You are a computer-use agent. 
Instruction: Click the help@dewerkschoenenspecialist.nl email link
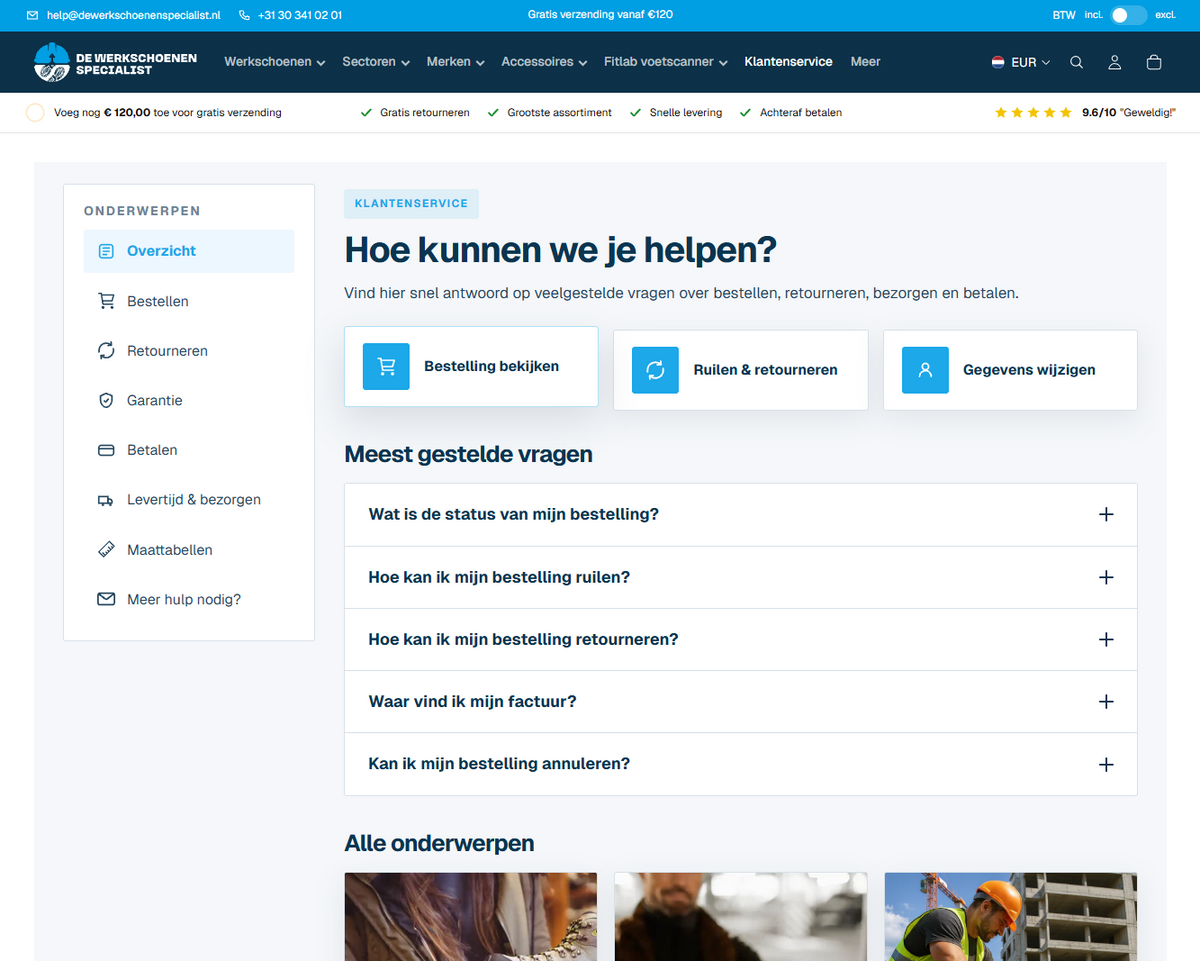point(133,15)
